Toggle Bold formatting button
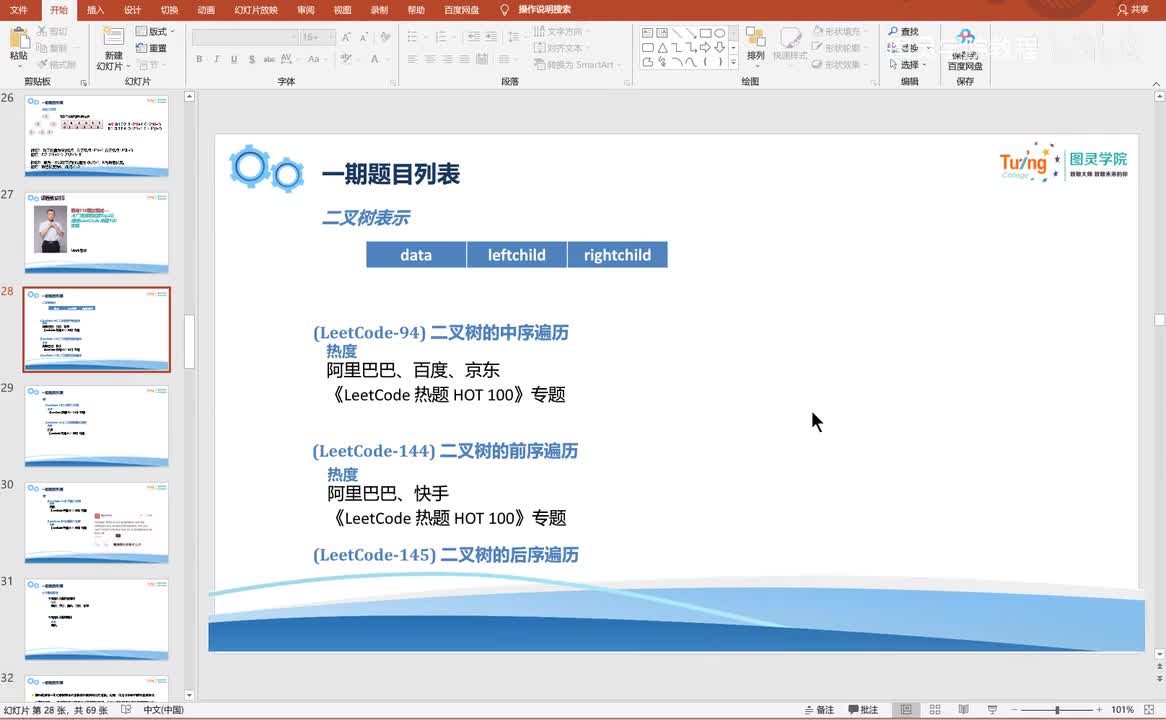This screenshot has width=1166, height=720. click(199, 59)
